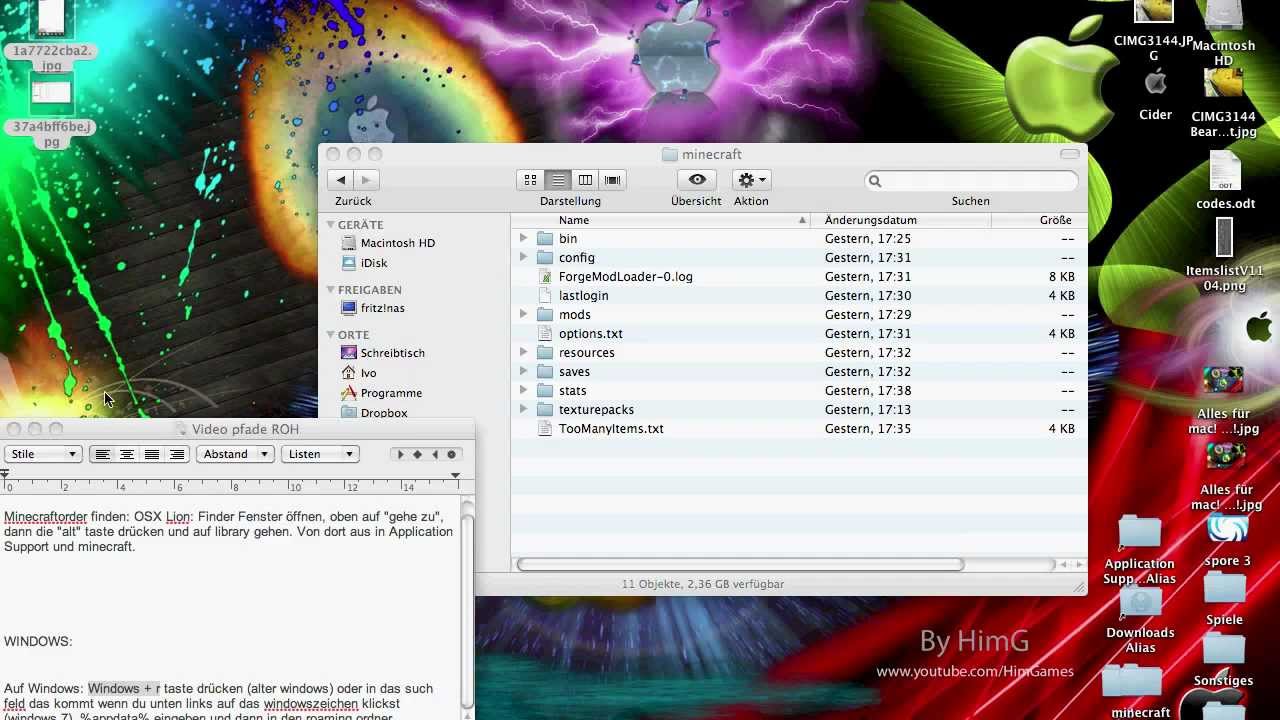Justify text in TextEdit
This screenshot has height=720, width=1280.
[x=152, y=454]
